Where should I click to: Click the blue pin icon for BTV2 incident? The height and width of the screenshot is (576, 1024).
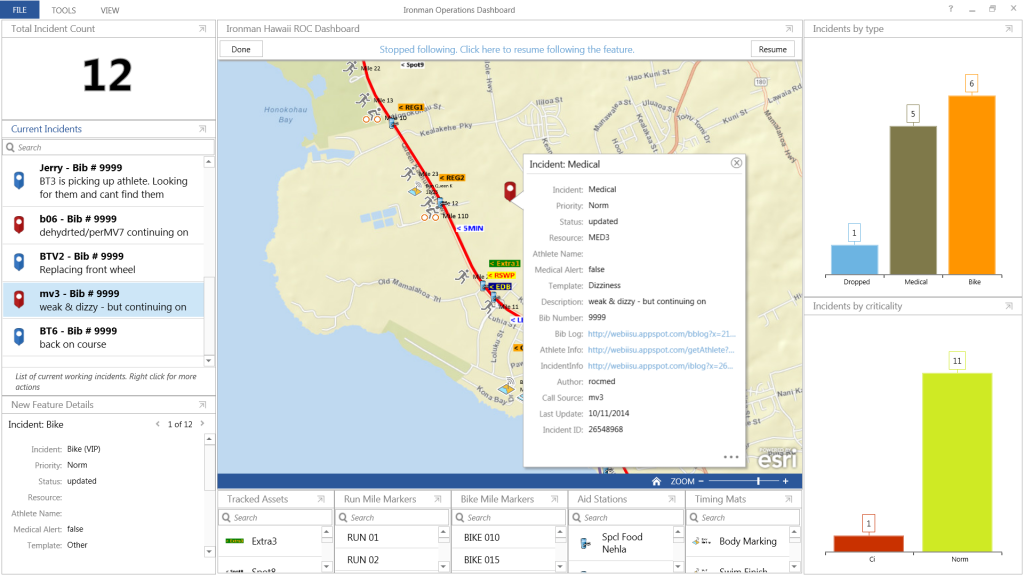pyautogui.click(x=20, y=263)
